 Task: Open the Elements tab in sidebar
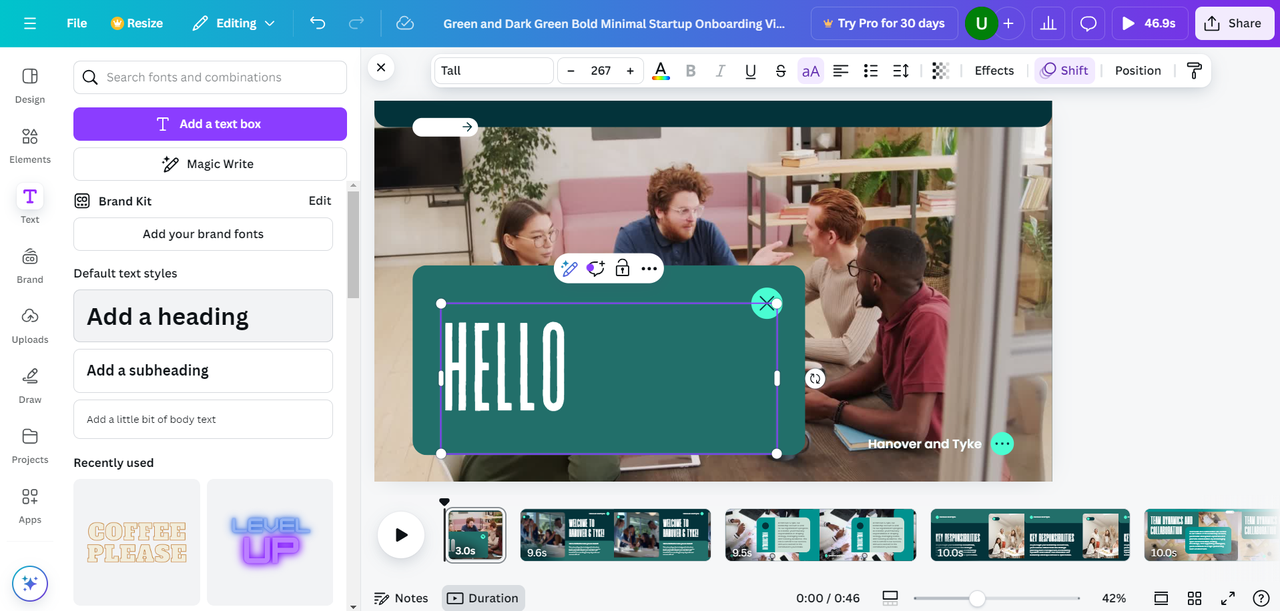pyautogui.click(x=30, y=145)
